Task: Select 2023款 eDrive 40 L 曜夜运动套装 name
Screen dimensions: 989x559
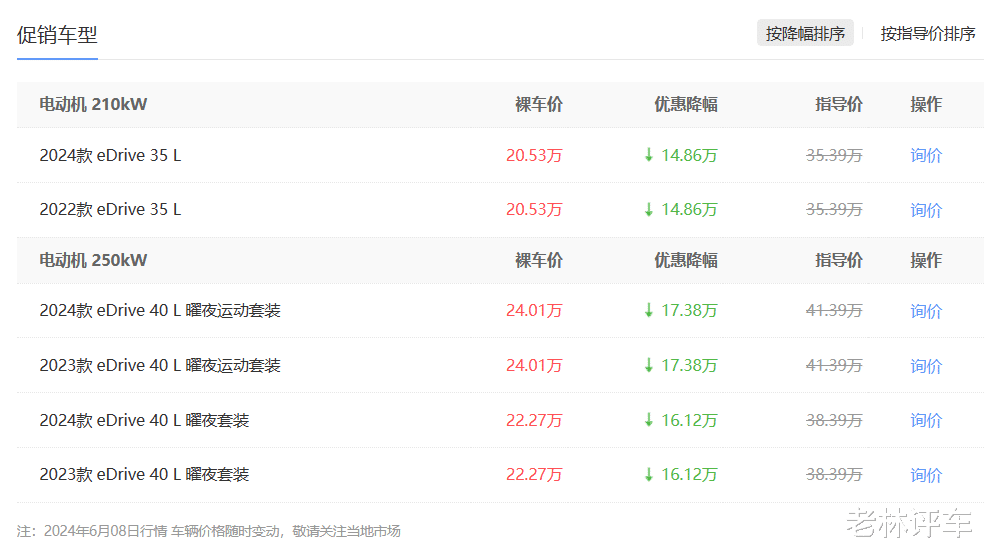Action: (x=160, y=365)
